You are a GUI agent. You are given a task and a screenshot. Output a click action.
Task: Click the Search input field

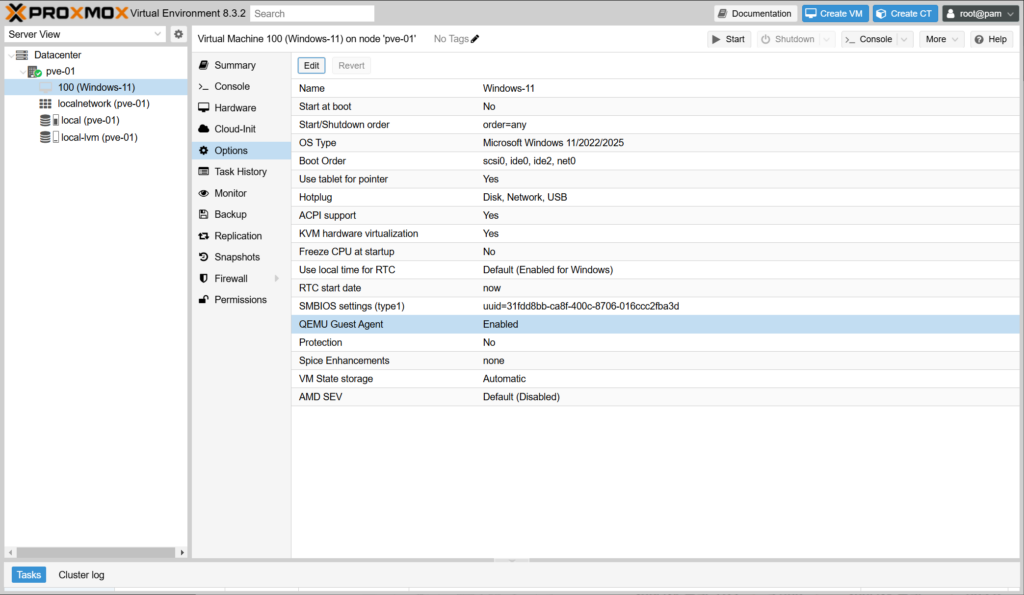[312, 14]
